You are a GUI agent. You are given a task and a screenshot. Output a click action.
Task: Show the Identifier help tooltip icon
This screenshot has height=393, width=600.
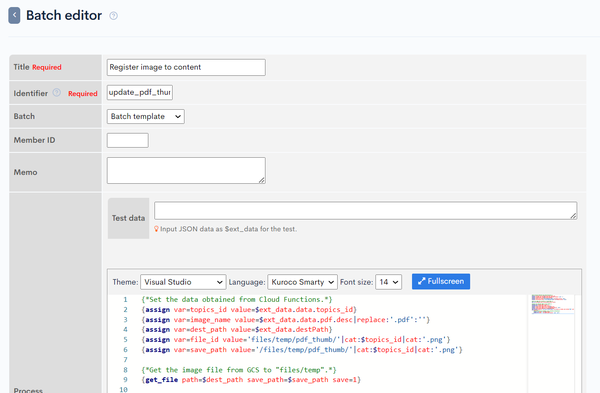coord(57,93)
